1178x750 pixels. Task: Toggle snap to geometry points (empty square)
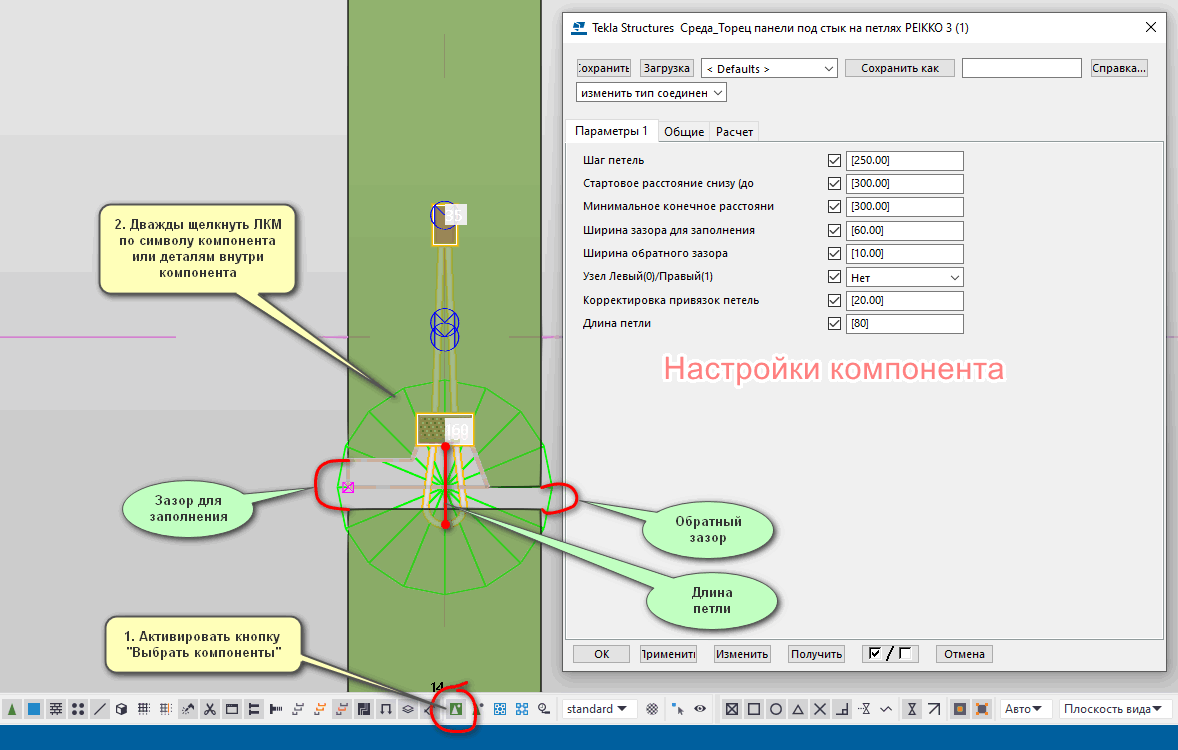[754, 709]
